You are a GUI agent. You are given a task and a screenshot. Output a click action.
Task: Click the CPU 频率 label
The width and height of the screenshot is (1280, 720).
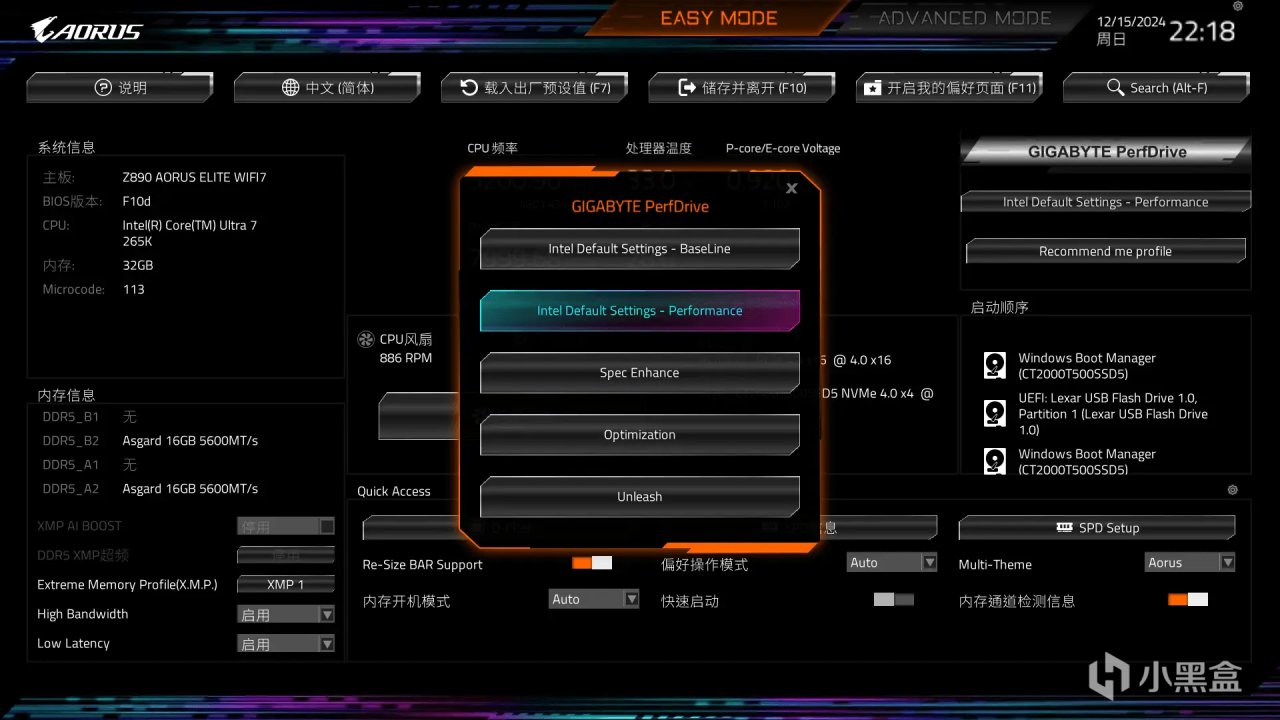pos(492,148)
